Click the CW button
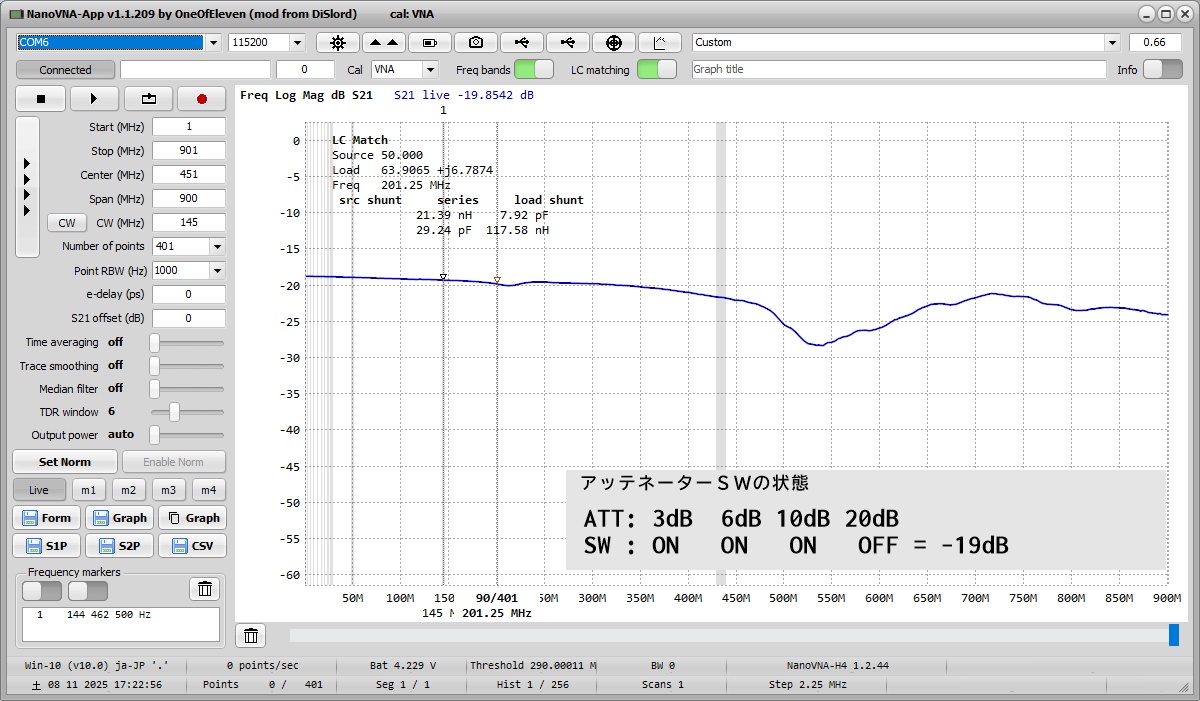The height and width of the screenshot is (701, 1200). 66,223
